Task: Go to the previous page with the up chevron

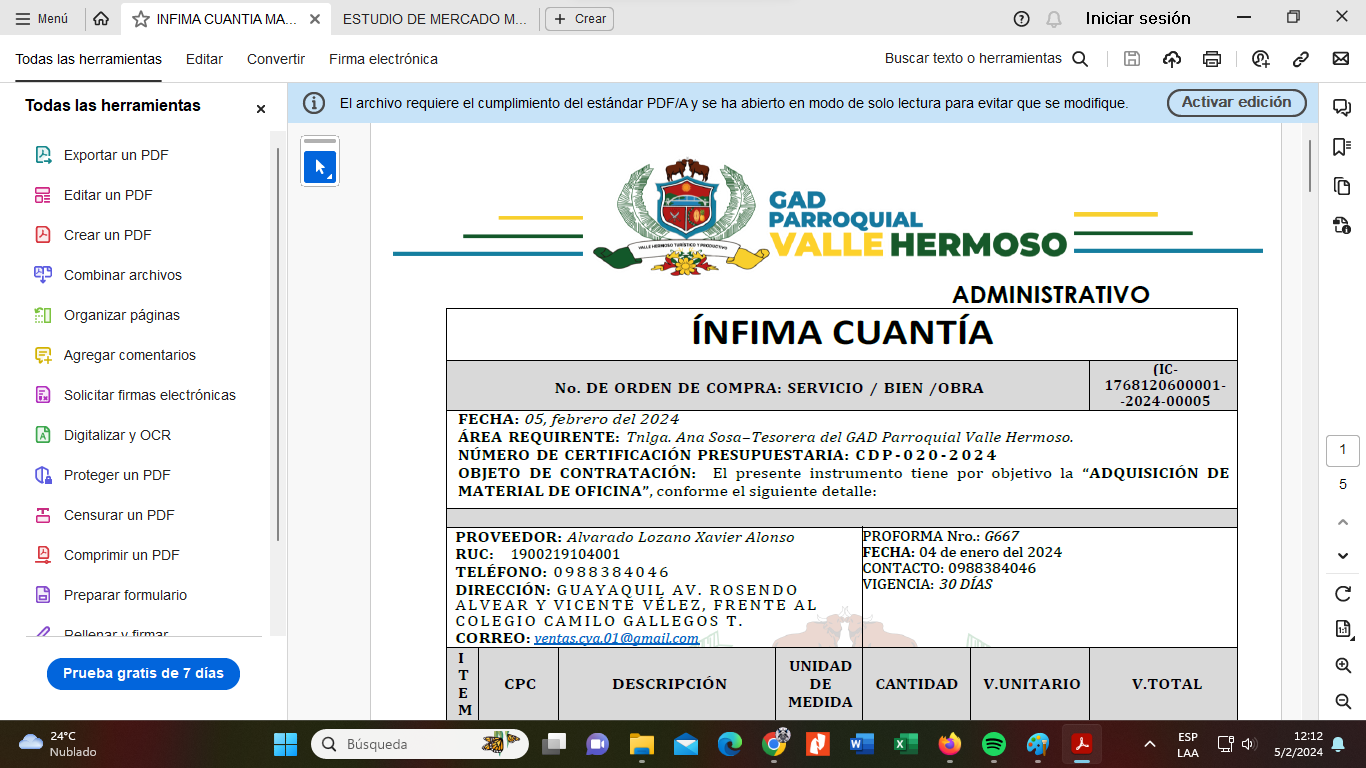Action: tap(1343, 522)
